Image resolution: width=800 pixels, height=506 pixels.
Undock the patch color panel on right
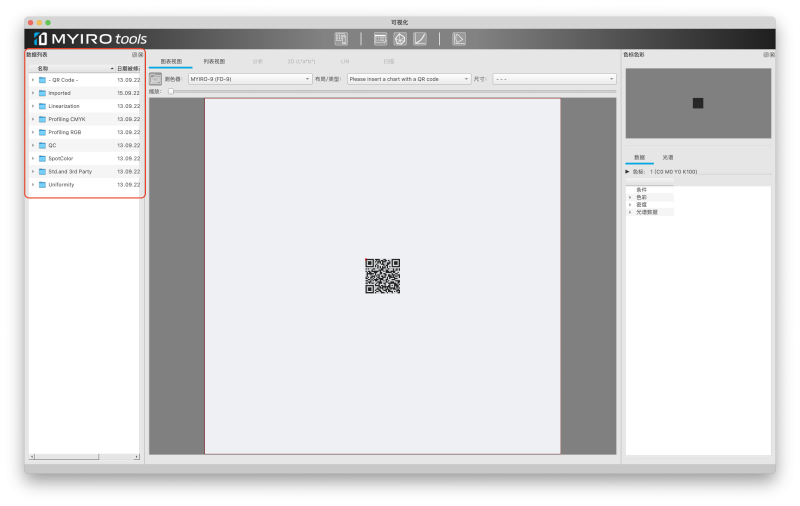765,55
